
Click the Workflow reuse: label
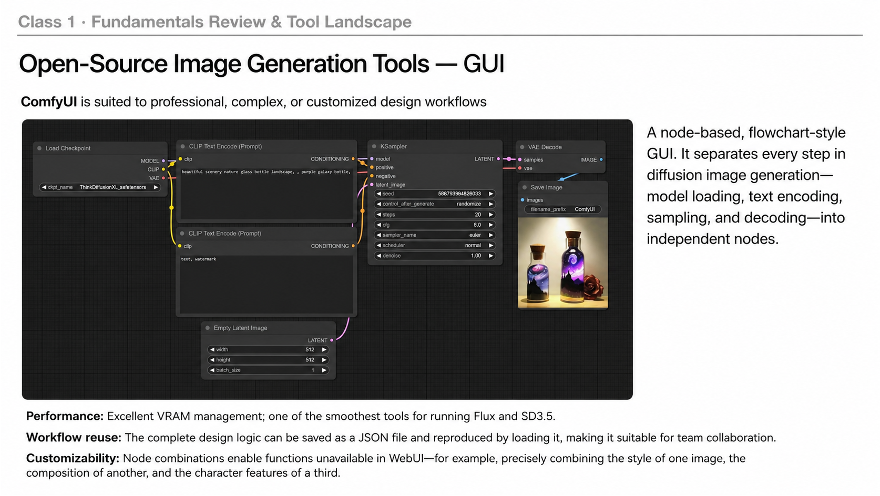74,438
